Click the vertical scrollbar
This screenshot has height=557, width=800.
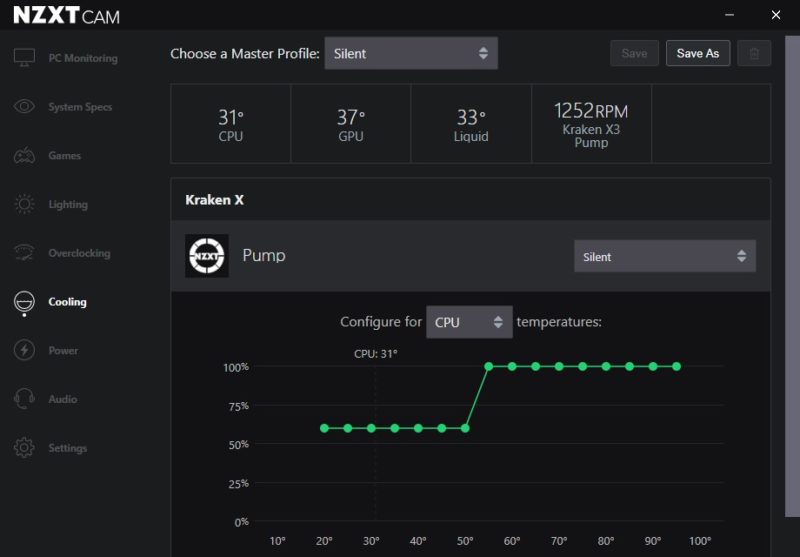point(792,275)
